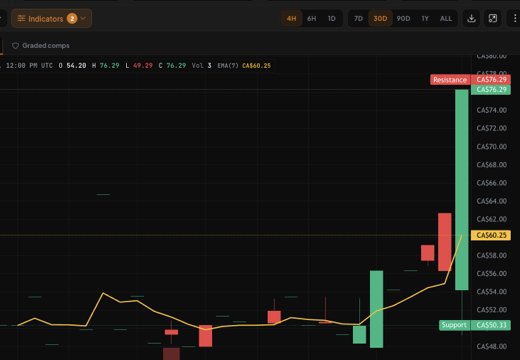The width and height of the screenshot is (520, 360).
Task: Switch range to 7D
Action: click(358, 18)
